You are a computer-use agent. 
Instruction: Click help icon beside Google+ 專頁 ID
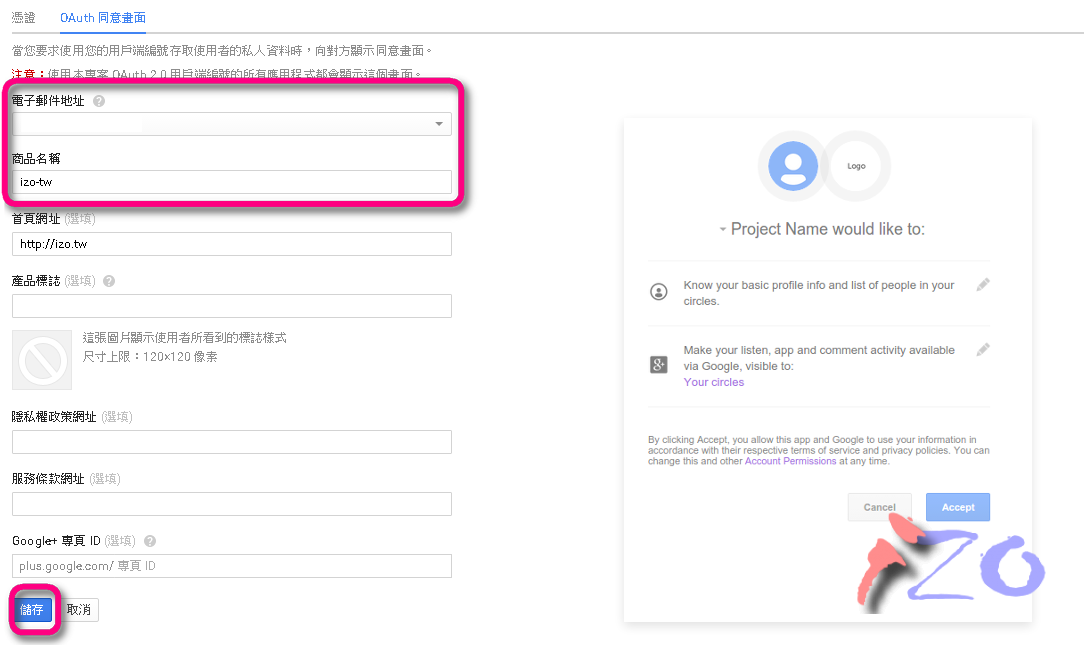pos(149,541)
